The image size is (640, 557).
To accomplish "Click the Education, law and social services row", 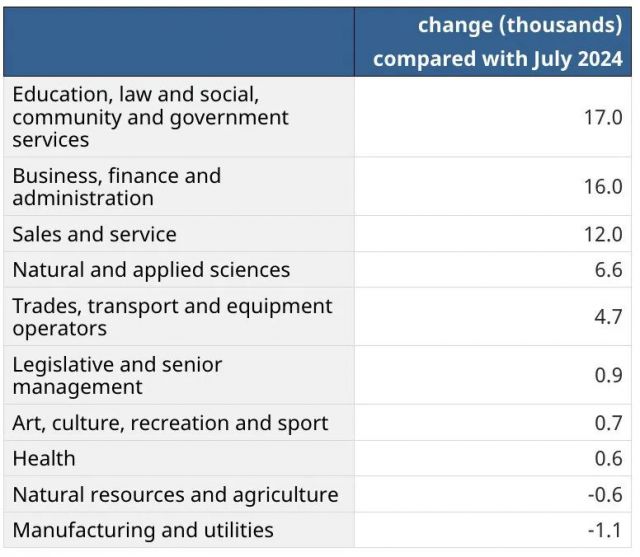I will coord(150,117).
